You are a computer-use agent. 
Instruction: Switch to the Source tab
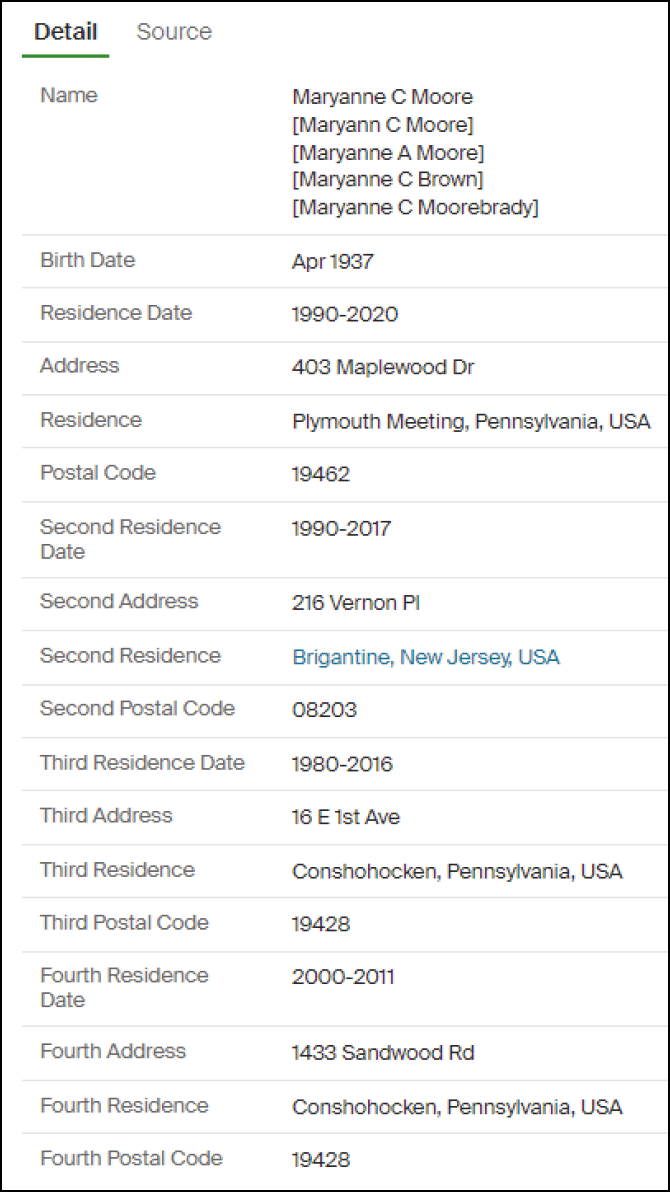(173, 32)
